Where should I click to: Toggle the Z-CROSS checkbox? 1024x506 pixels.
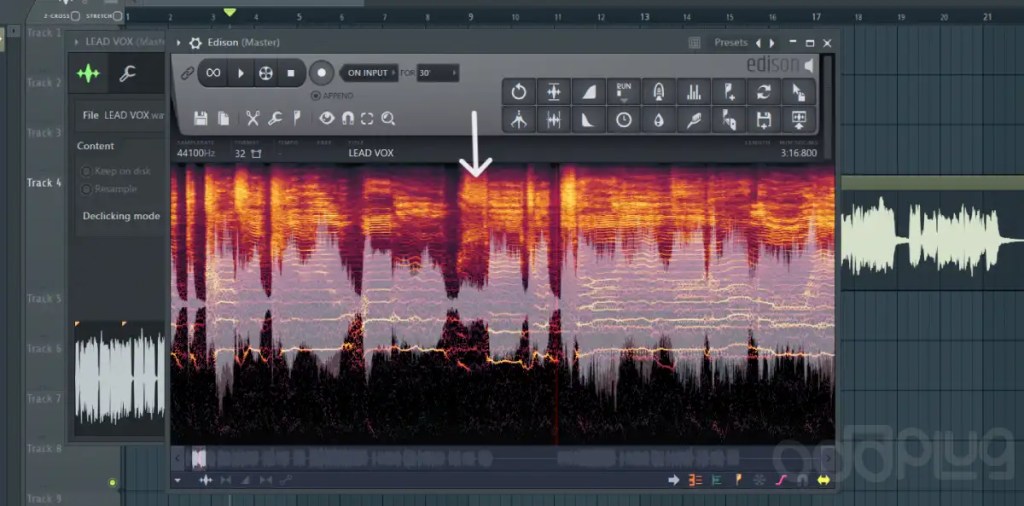[x=75, y=16]
